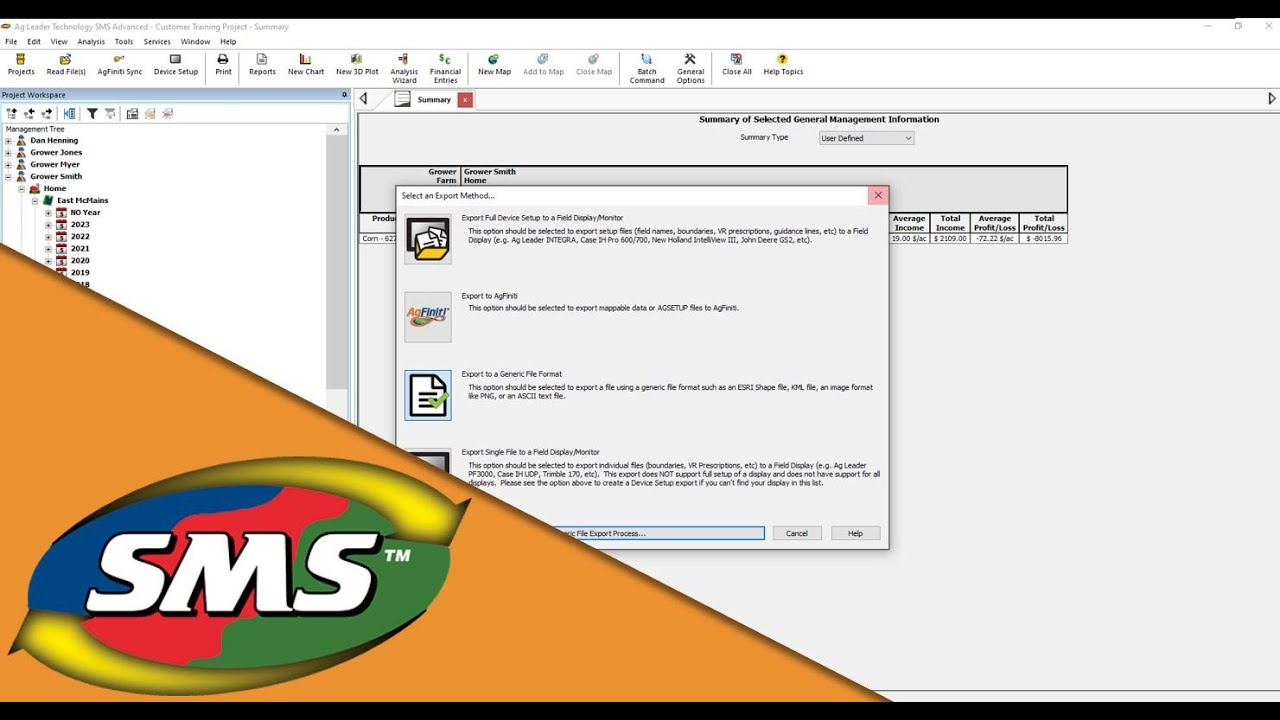Open the Edit menu
Image resolution: width=1280 pixels, height=720 pixels.
click(34, 42)
